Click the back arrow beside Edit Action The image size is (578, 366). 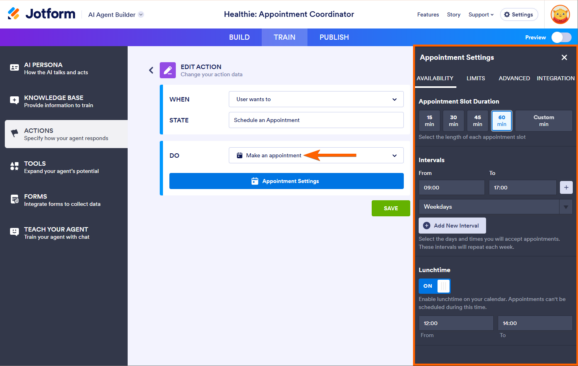151,70
